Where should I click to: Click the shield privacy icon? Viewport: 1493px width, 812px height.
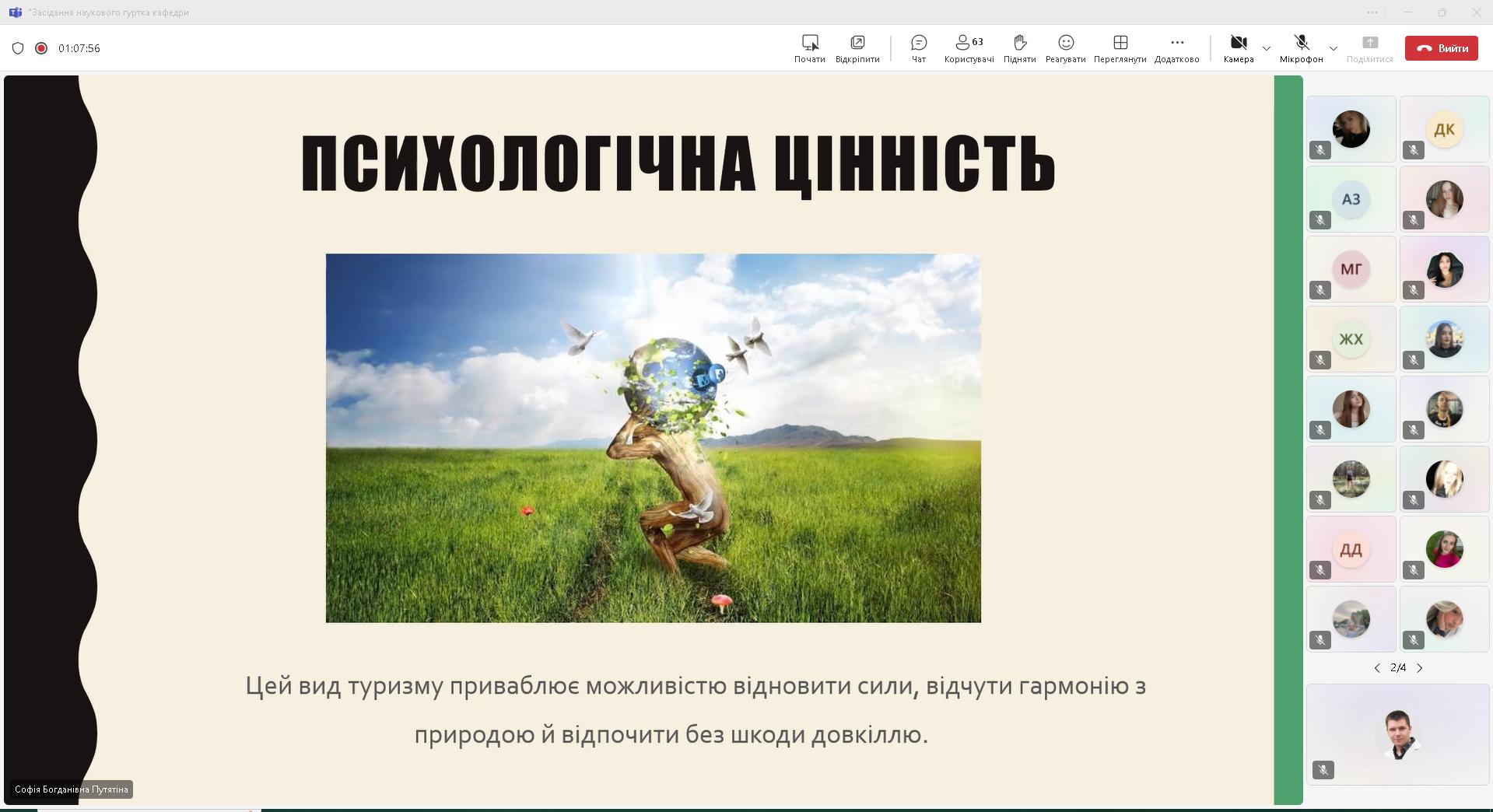tap(18, 48)
